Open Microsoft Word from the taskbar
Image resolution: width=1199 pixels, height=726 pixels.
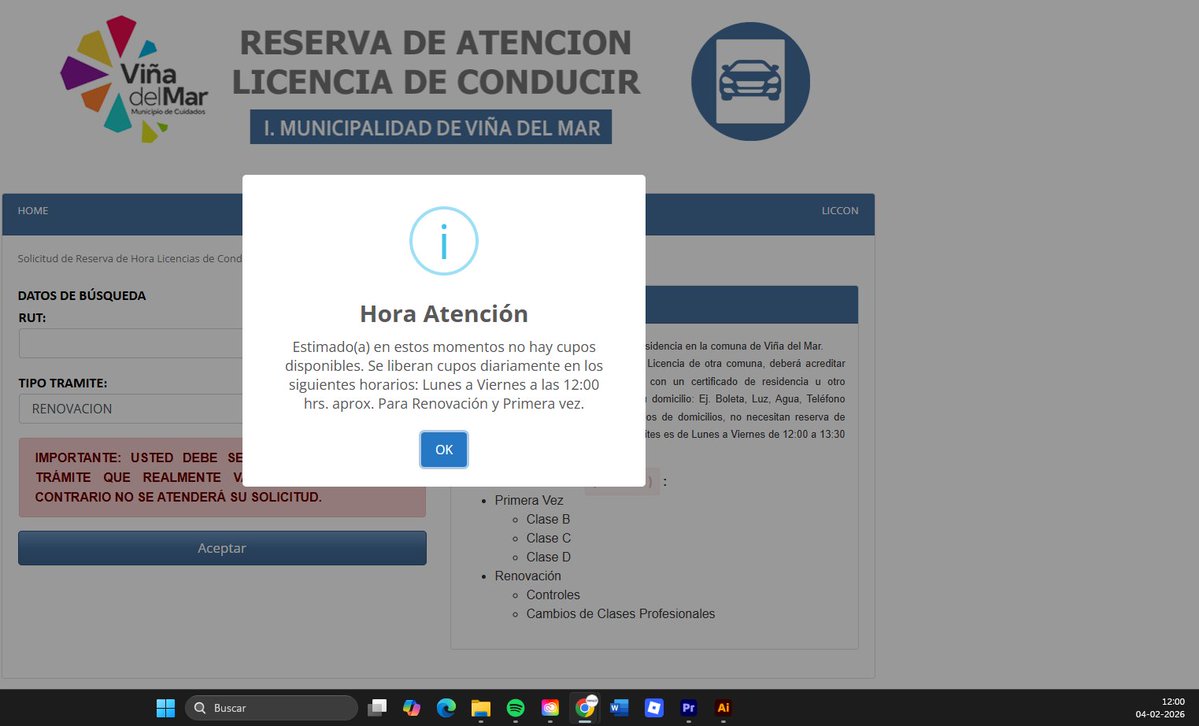point(619,708)
